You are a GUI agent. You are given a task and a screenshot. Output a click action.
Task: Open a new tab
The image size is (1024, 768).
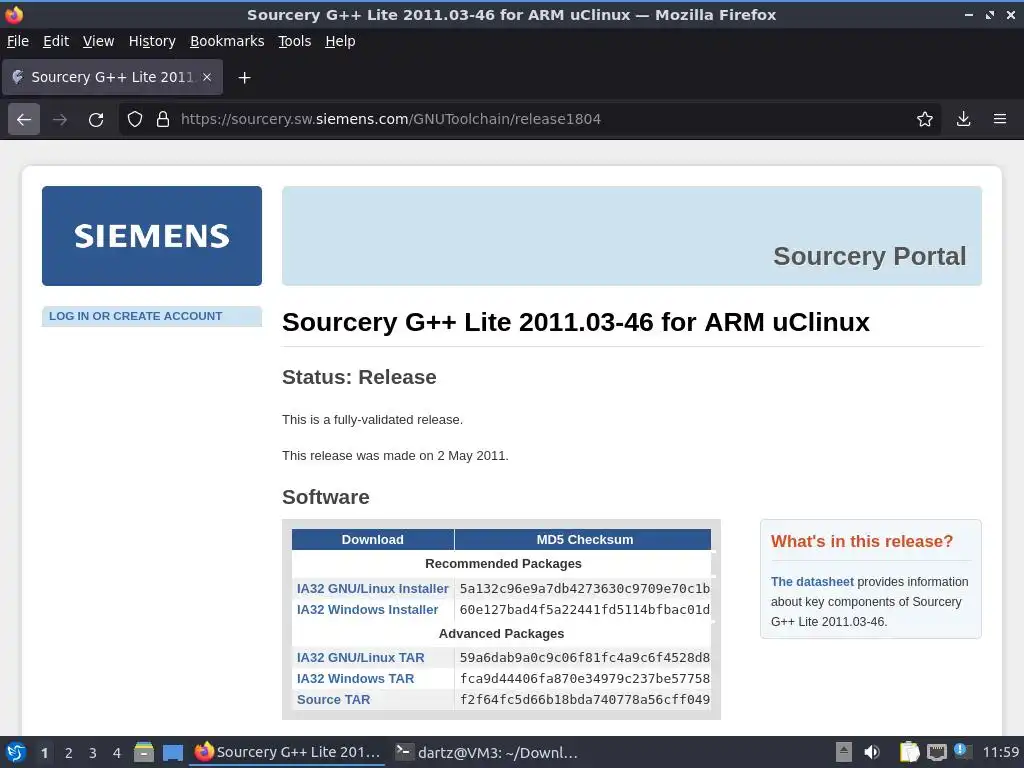(244, 78)
